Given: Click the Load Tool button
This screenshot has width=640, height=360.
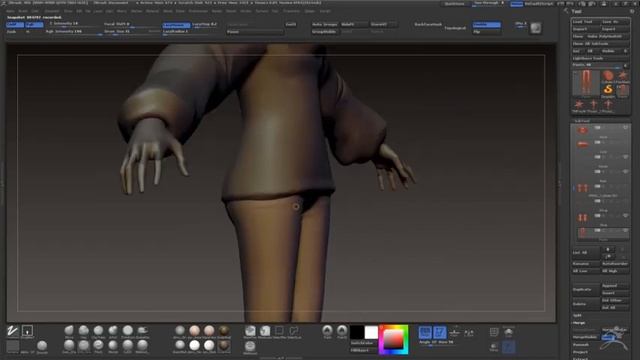Looking at the screenshot, I should pos(586,22).
